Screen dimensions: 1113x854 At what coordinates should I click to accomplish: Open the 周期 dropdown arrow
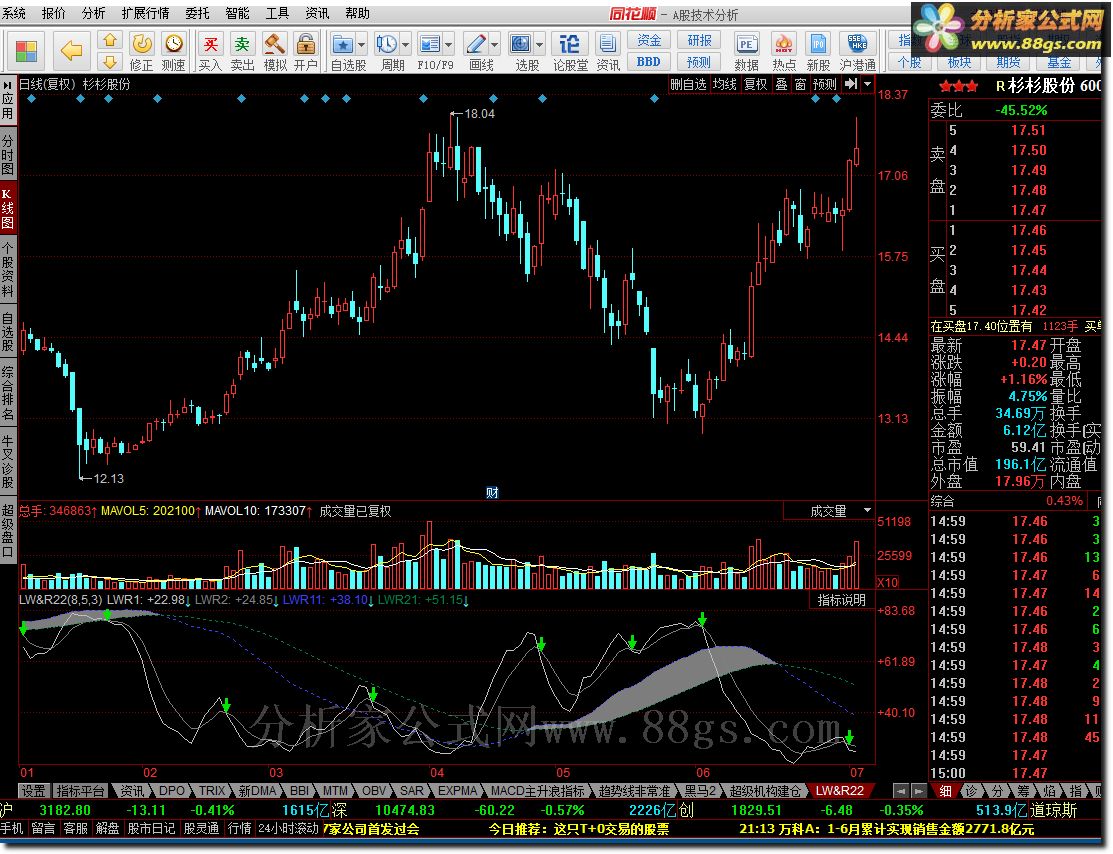tap(405, 45)
